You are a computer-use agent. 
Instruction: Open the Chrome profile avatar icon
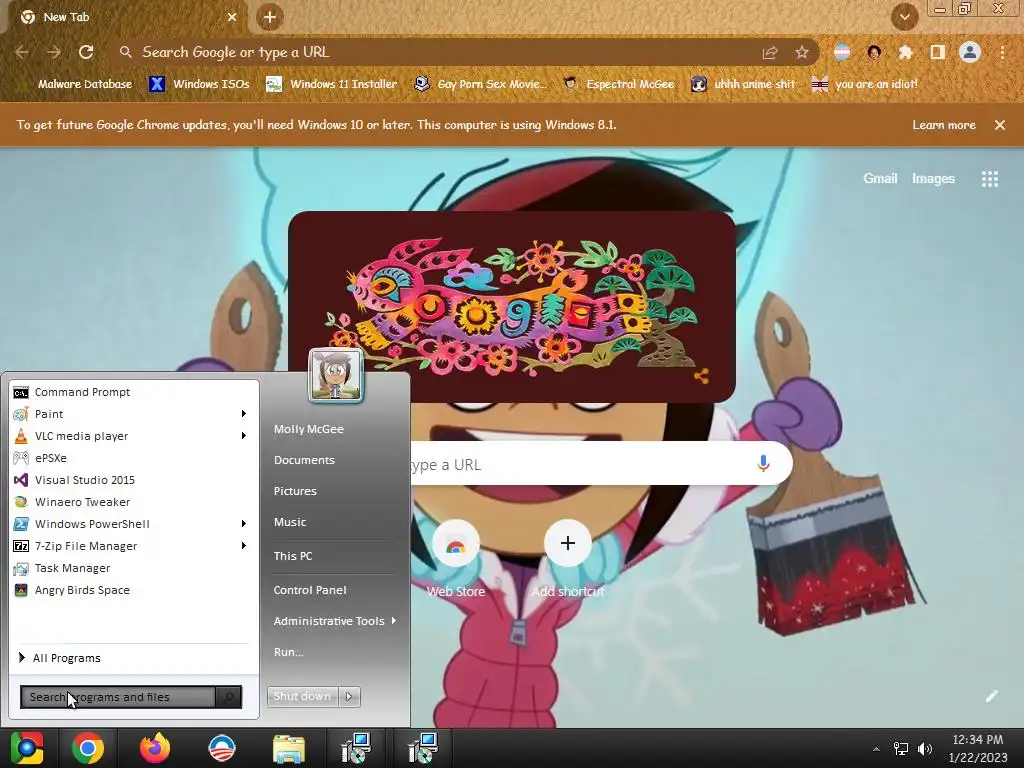[970, 52]
